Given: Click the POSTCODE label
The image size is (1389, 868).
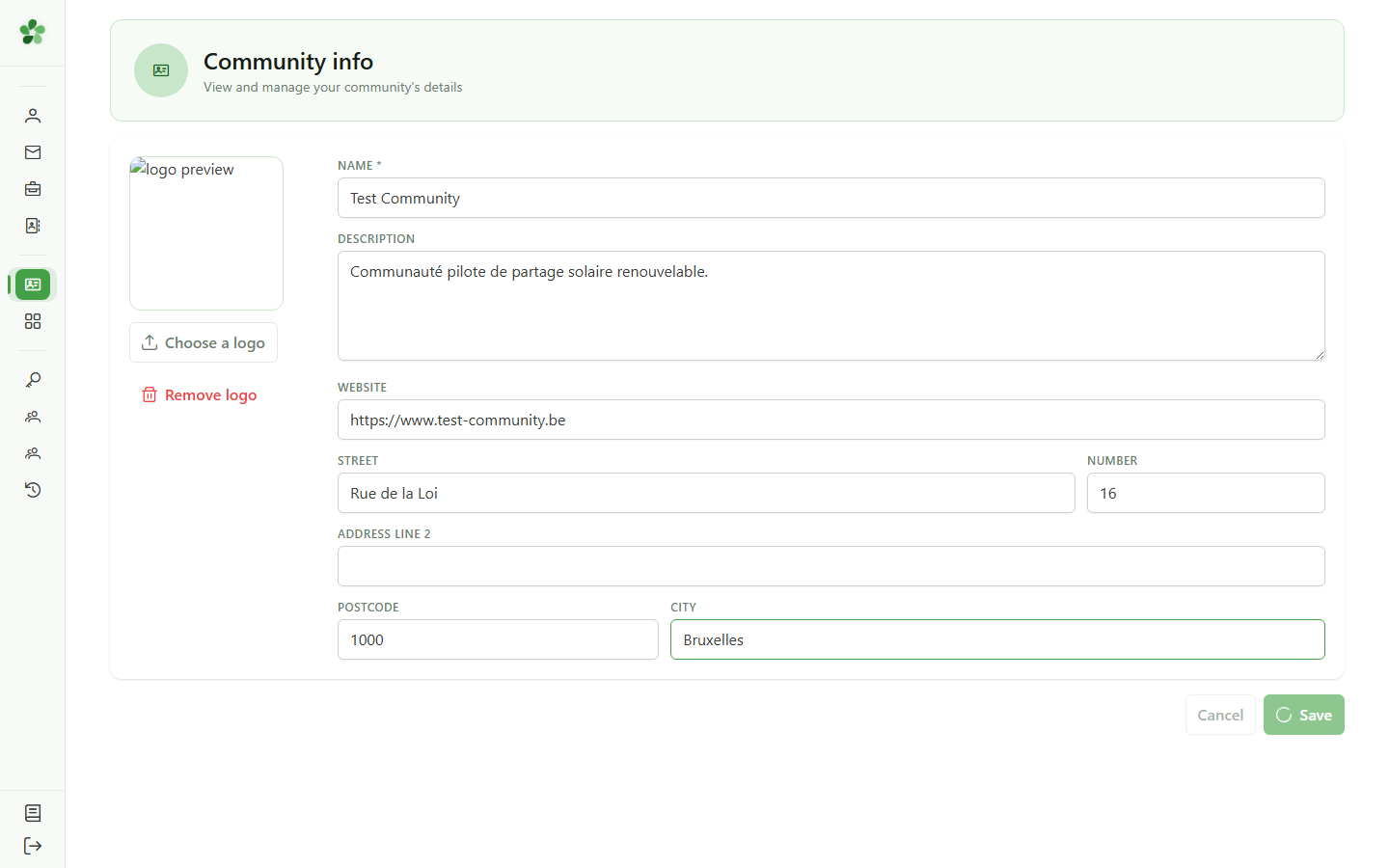Looking at the screenshot, I should 368,608.
